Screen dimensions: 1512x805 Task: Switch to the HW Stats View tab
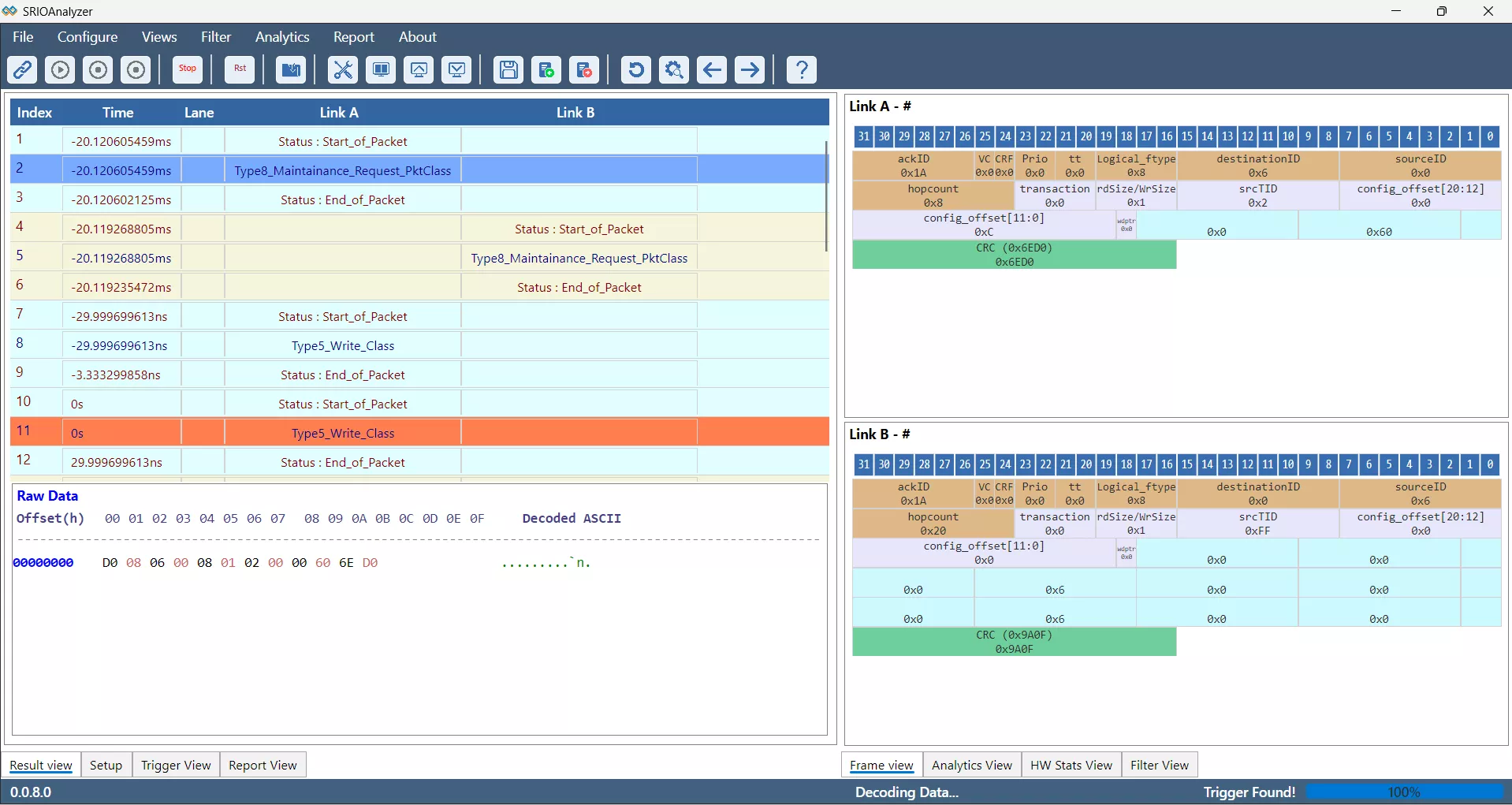click(1071, 765)
